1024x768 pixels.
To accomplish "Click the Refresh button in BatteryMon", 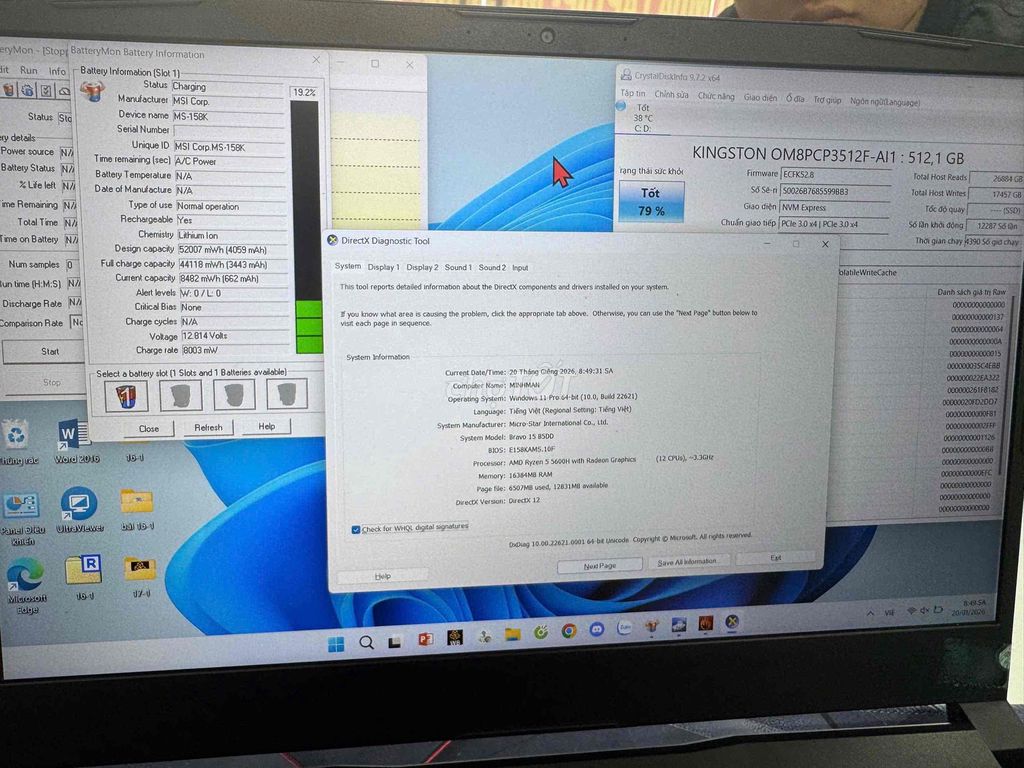I will coord(209,427).
